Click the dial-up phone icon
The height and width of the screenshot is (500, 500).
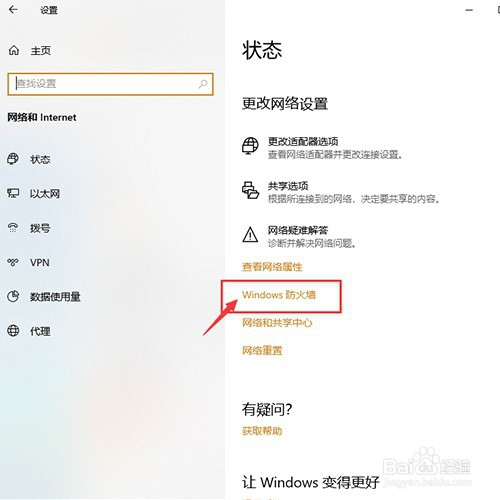point(13,228)
